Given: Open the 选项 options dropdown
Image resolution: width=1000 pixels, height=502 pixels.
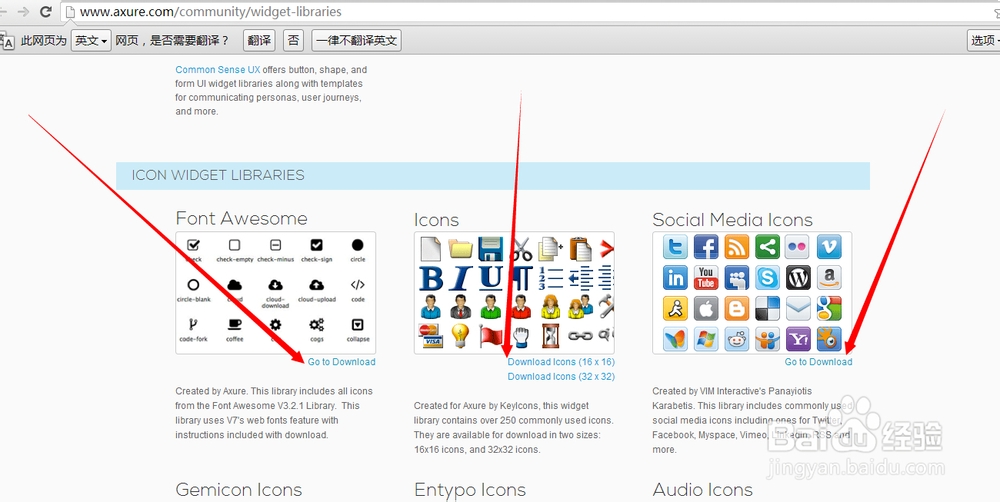Looking at the screenshot, I should (x=984, y=40).
